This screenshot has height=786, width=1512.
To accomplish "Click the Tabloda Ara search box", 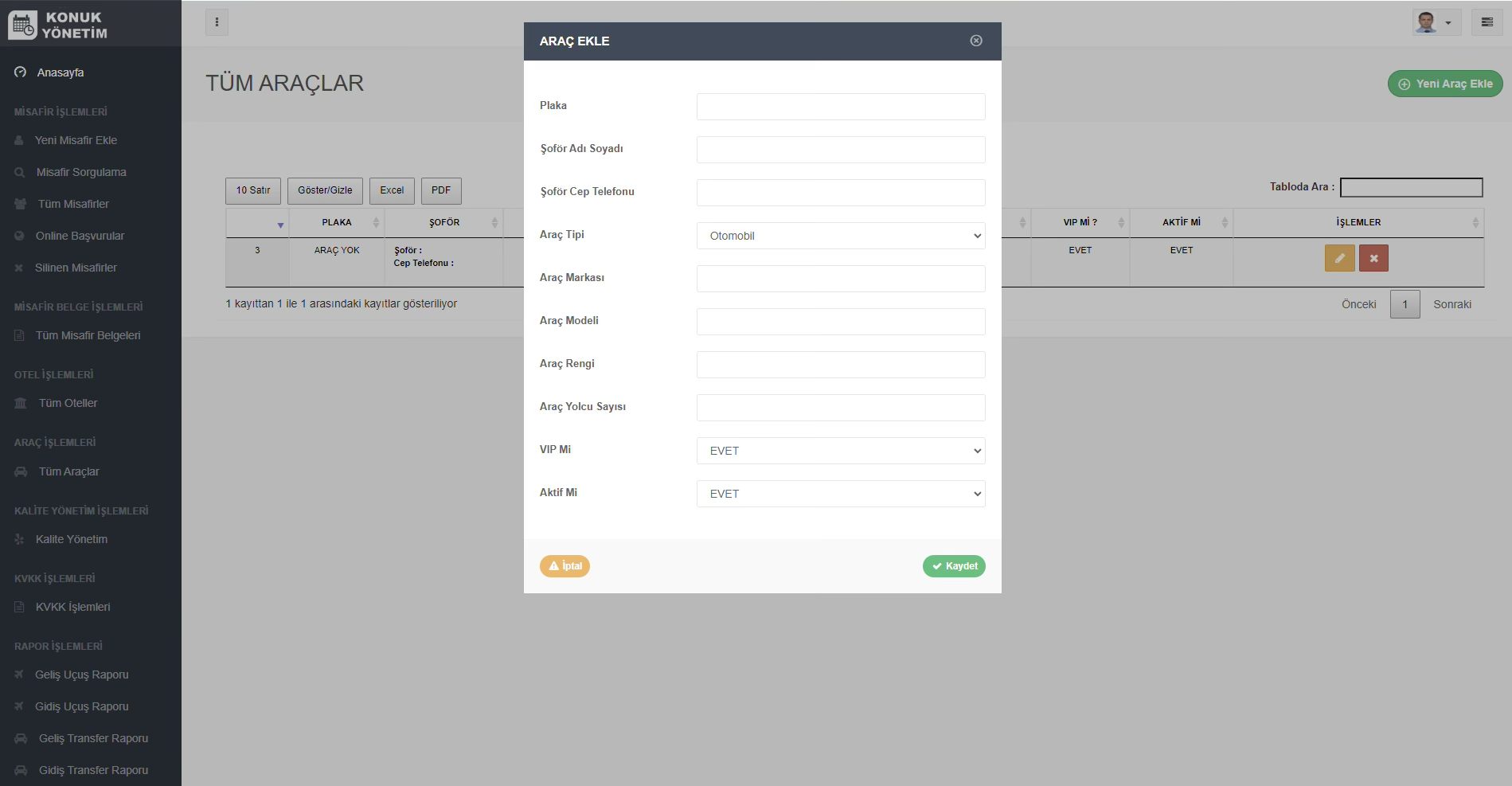I will pos(1410,187).
